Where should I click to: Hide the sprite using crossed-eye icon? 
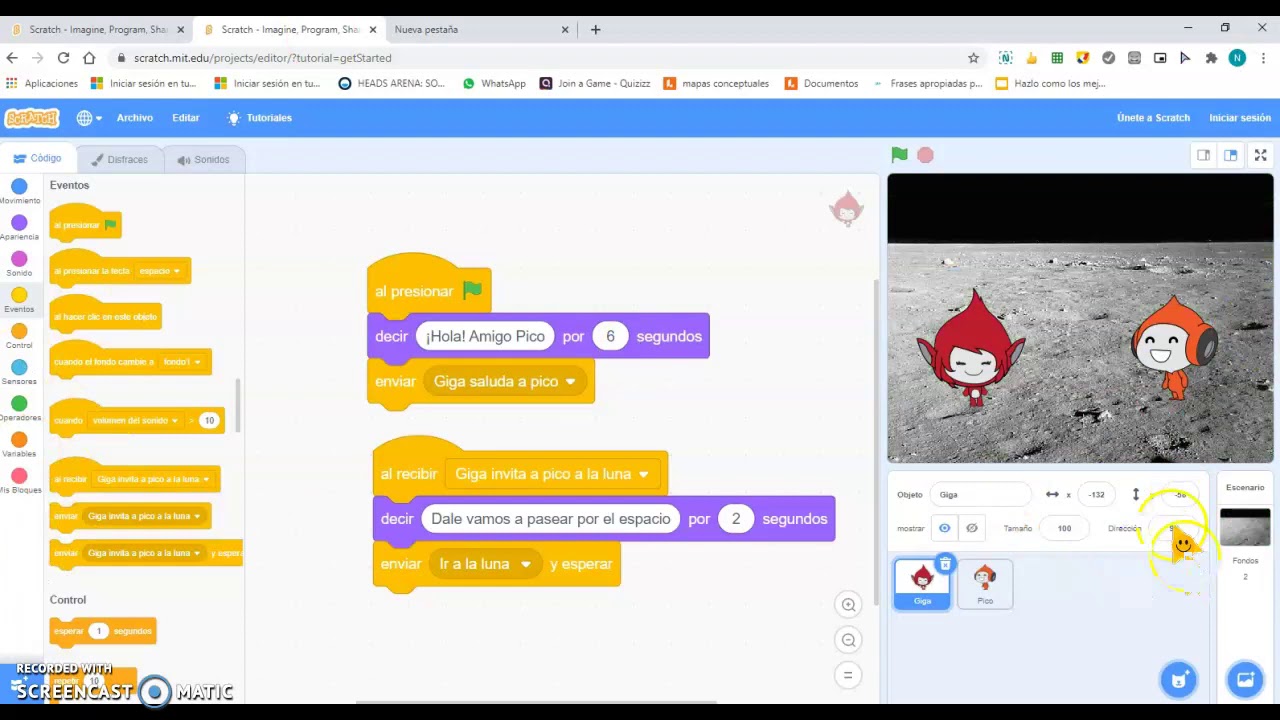[971, 528]
